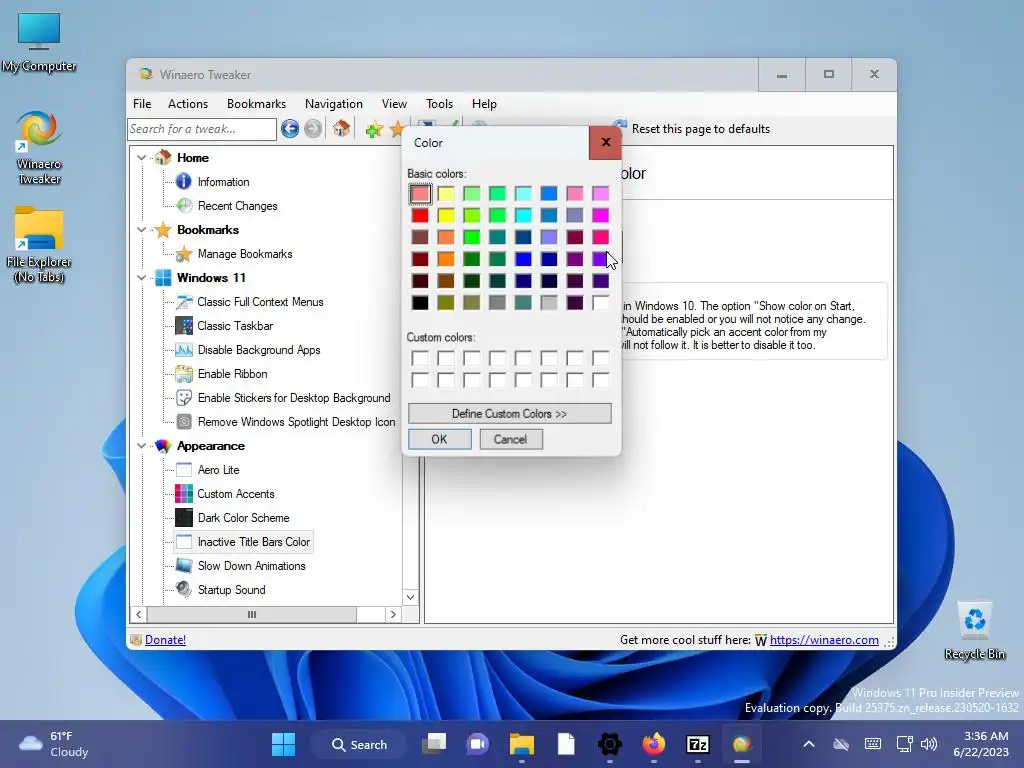The width and height of the screenshot is (1024, 768).
Task: Click Cancel in the Color dialog
Action: [511, 440]
